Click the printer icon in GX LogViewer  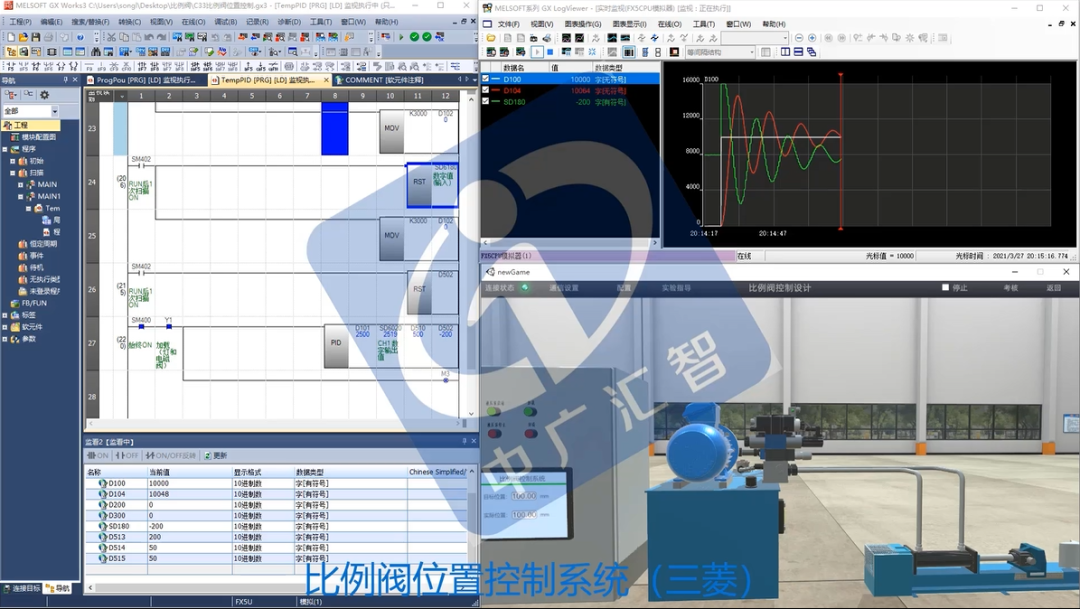[547, 38]
